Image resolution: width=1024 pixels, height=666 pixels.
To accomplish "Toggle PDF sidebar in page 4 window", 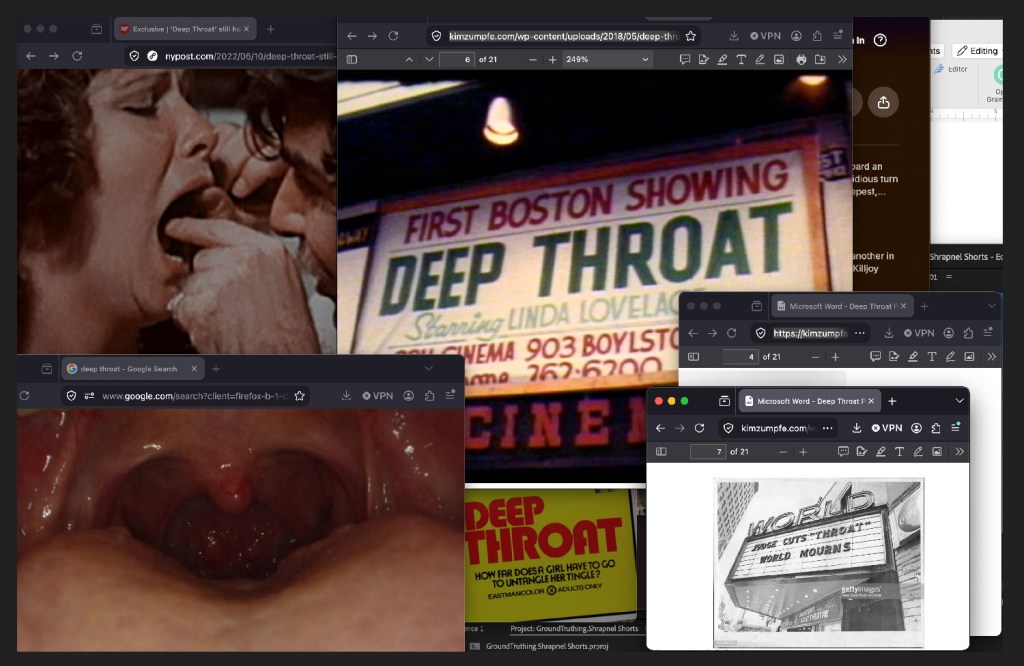I will pos(694,357).
